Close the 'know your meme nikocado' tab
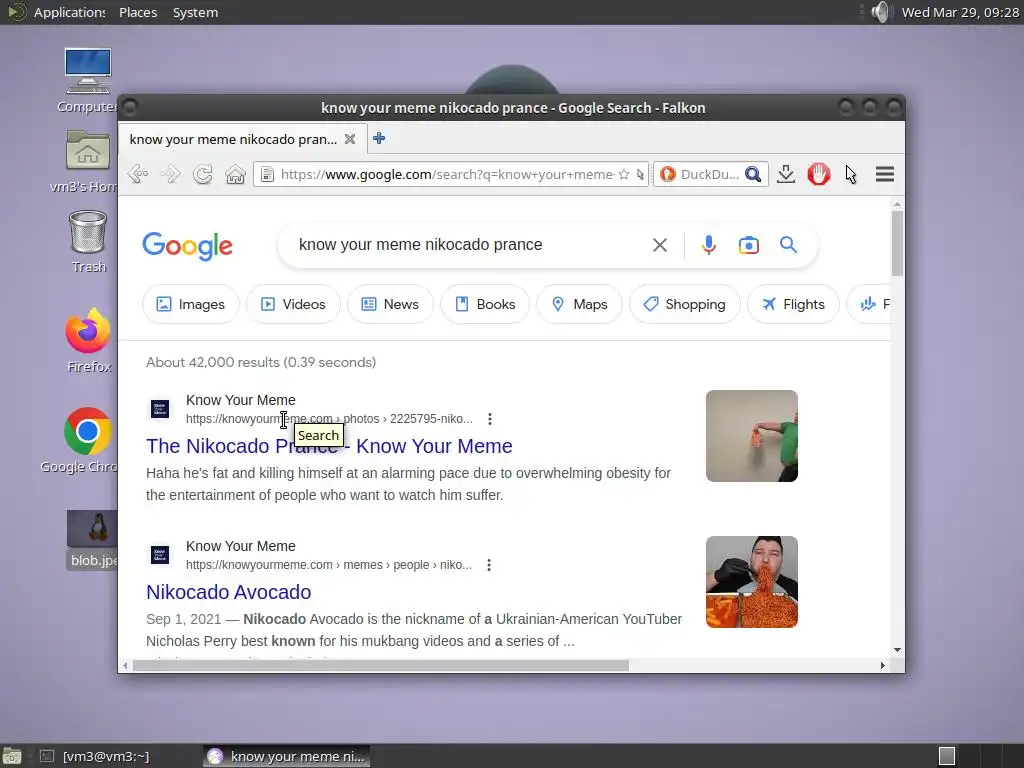Viewport: 1024px width, 768px height. [350, 139]
